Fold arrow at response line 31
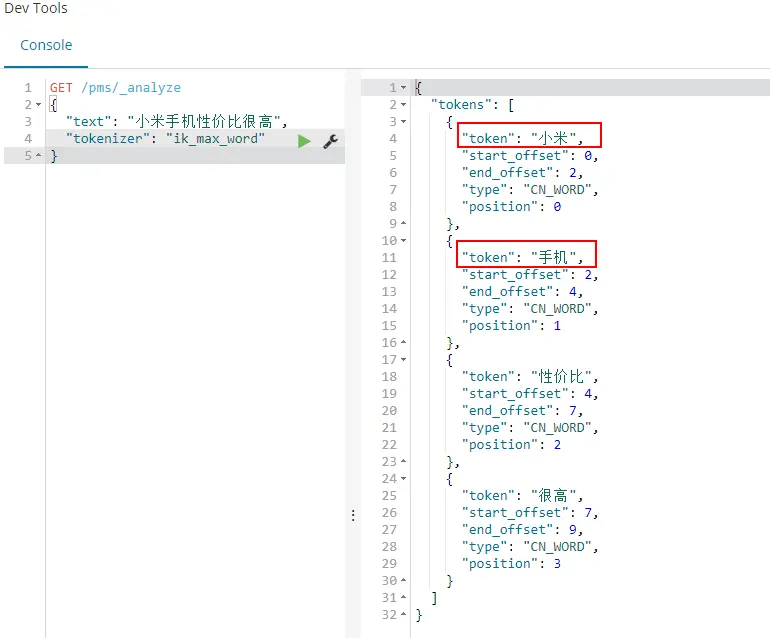The image size is (770, 638). coord(404,597)
